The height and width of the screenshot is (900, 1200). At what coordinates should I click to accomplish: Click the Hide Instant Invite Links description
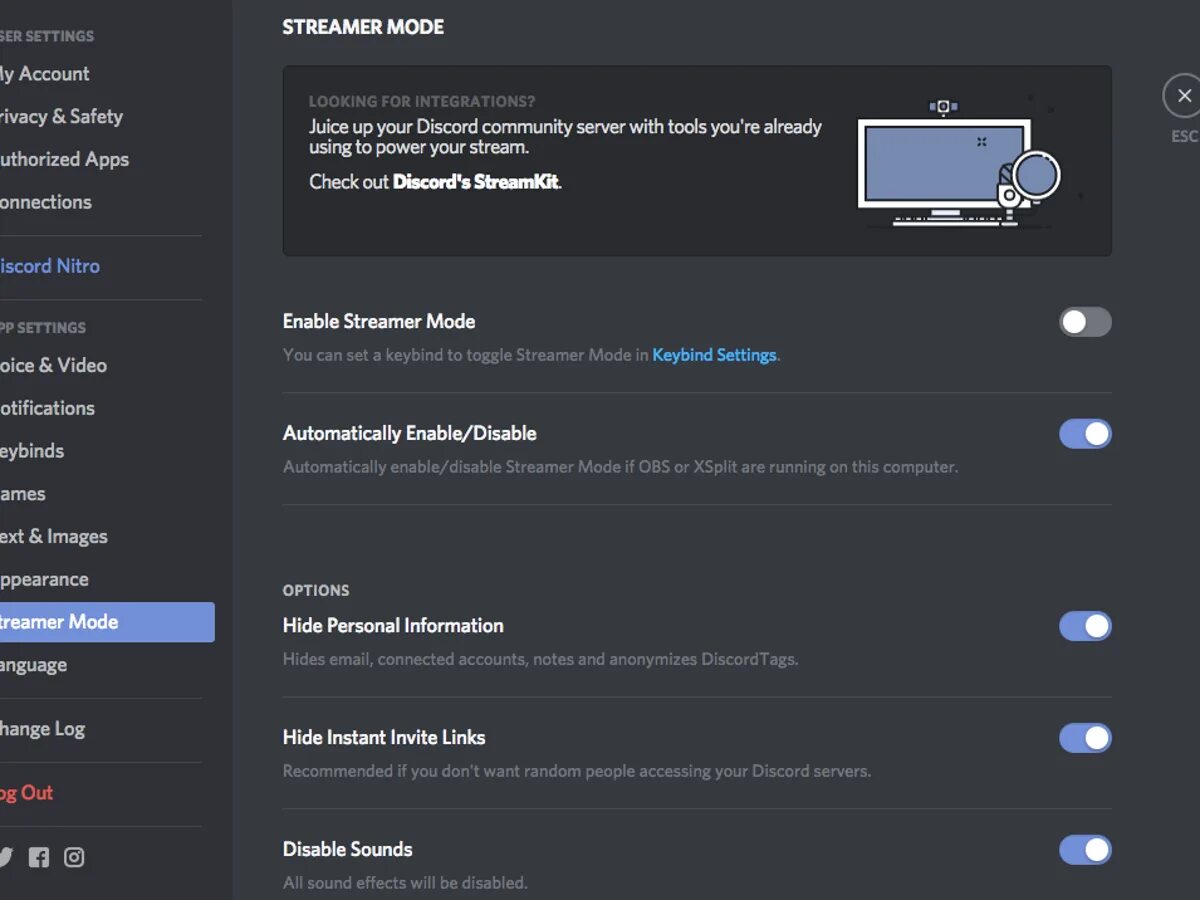[x=577, y=771]
